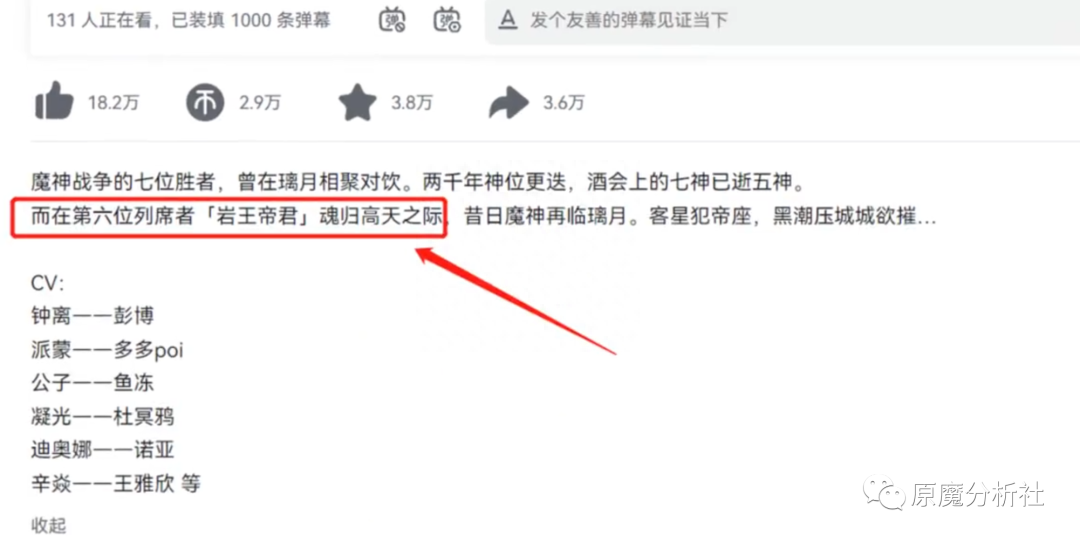Collapse the description with 收起
The image size is (1080, 542).
click(x=48, y=525)
